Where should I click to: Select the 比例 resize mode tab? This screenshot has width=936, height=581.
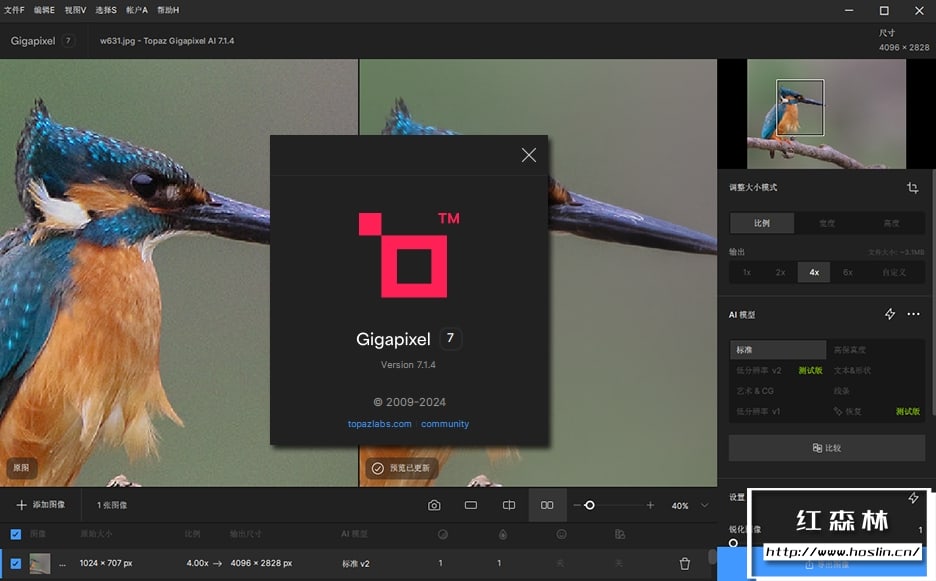pos(762,223)
